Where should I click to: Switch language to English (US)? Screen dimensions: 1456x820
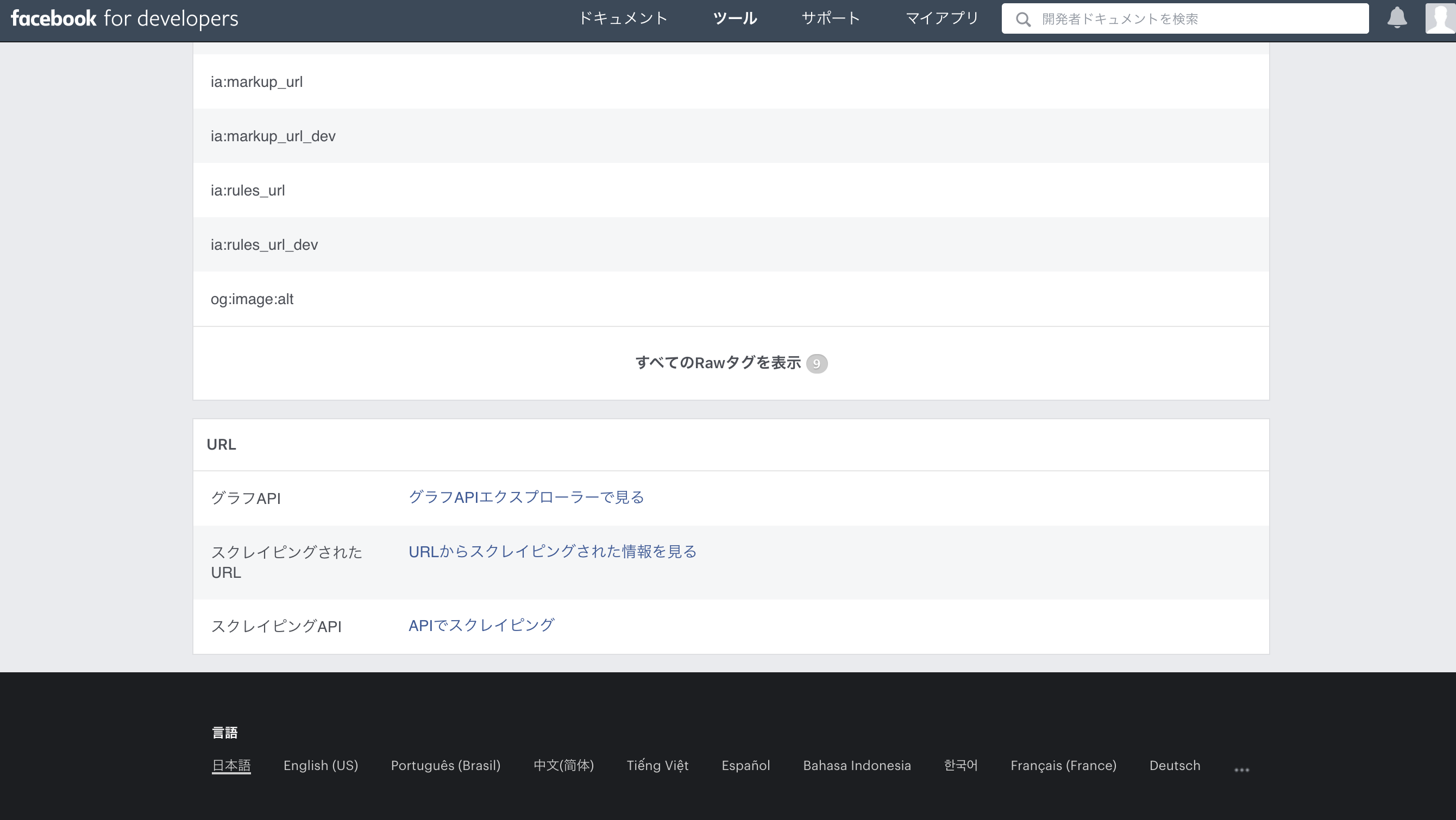coord(321,765)
